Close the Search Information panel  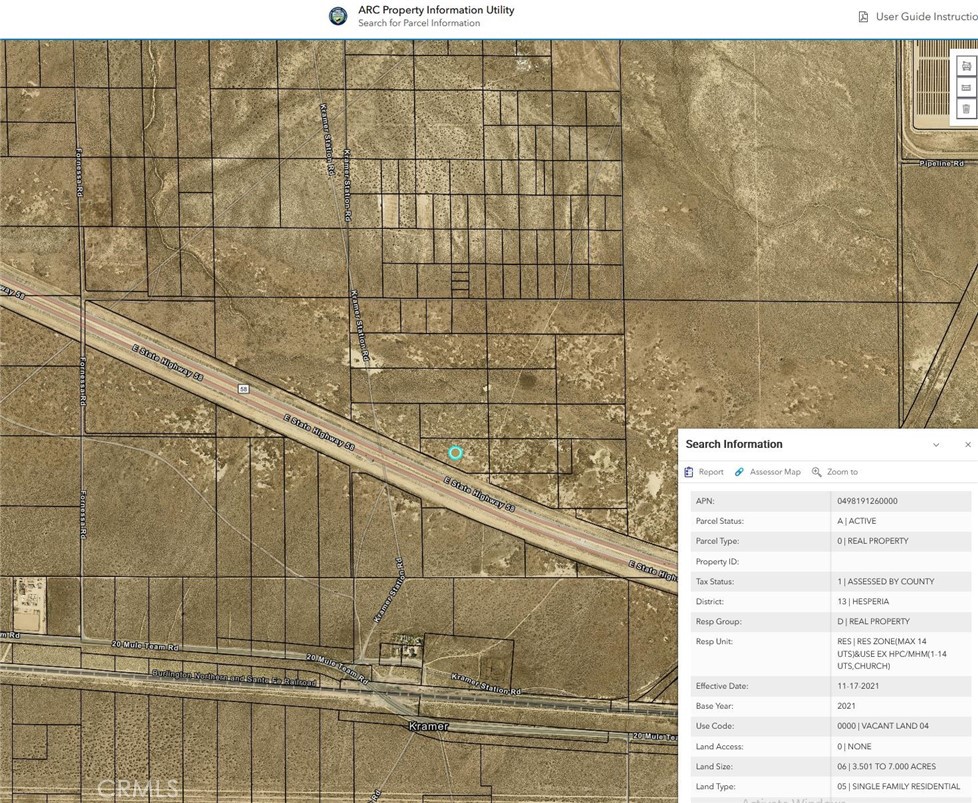tap(967, 445)
